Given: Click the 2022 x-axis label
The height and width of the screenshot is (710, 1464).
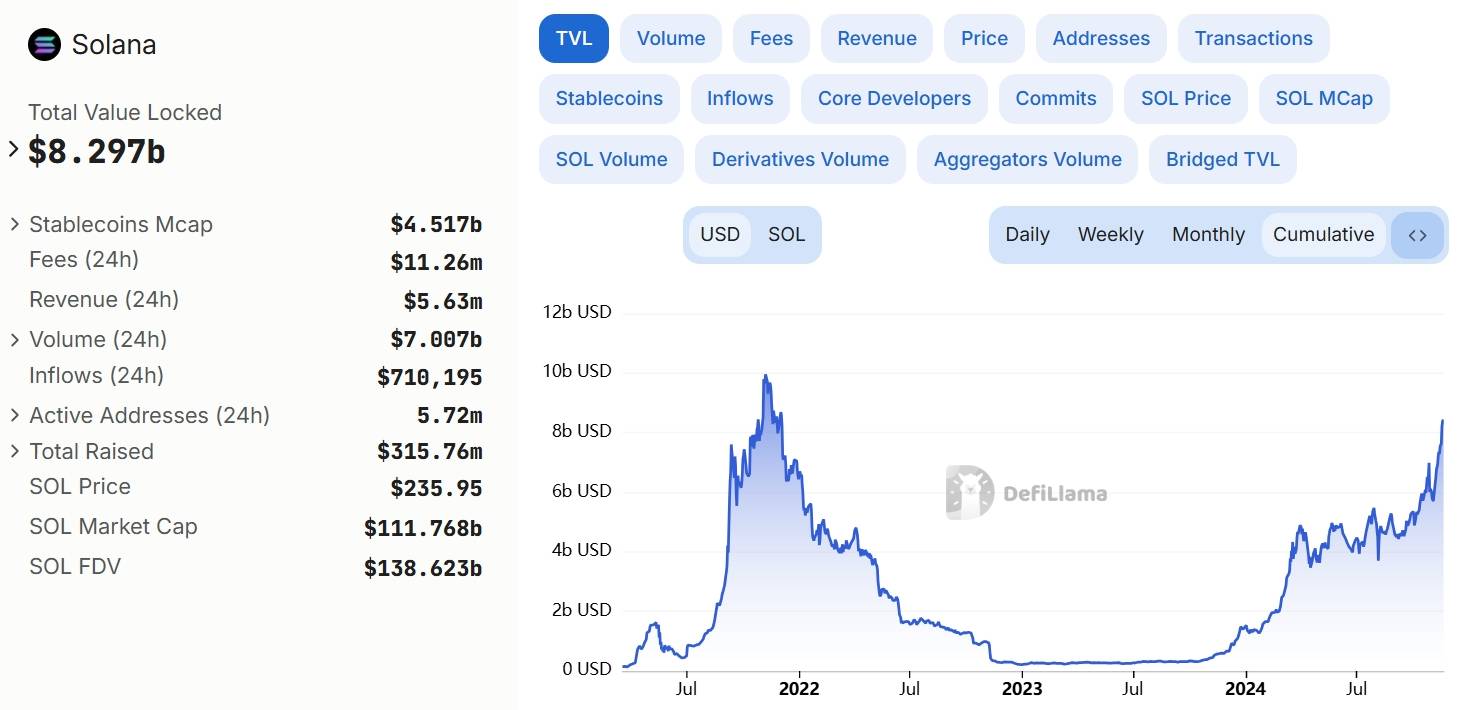Looking at the screenshot, I should click(799, 689).
